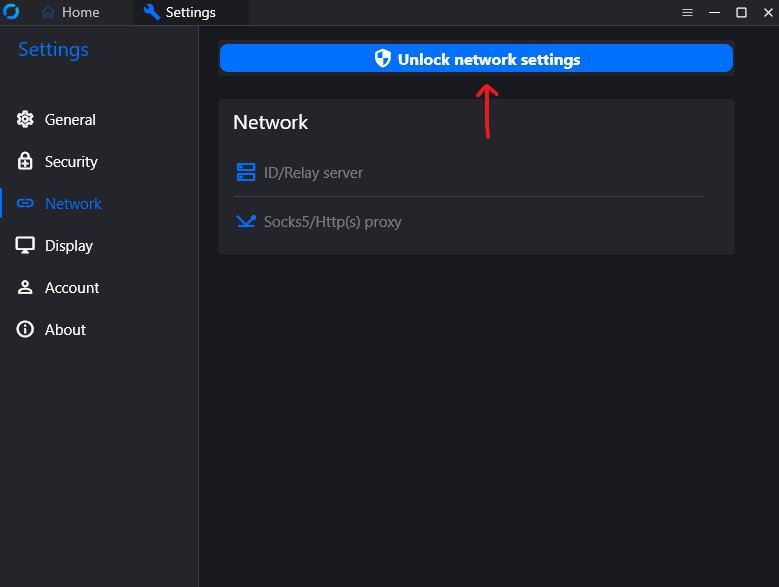Click the About info icon

tap(25, 330)
